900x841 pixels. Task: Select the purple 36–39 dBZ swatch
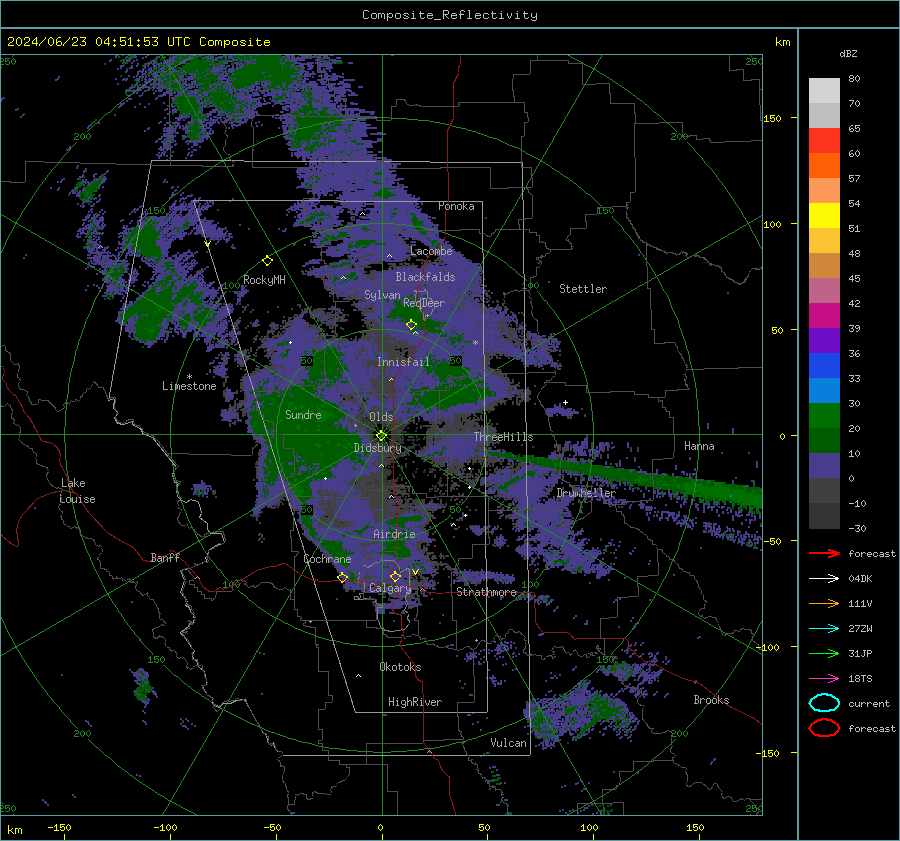[824, 341]
